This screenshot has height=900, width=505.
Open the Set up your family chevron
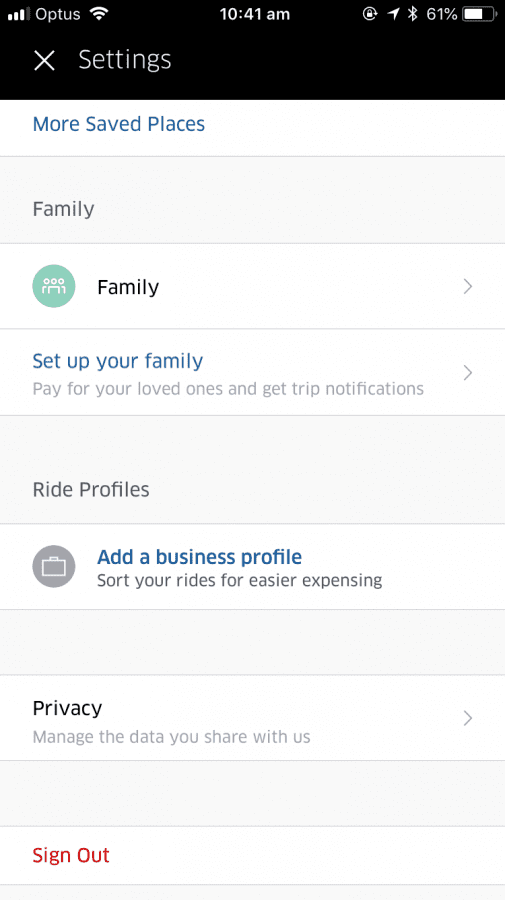click(x=468, y=373)
